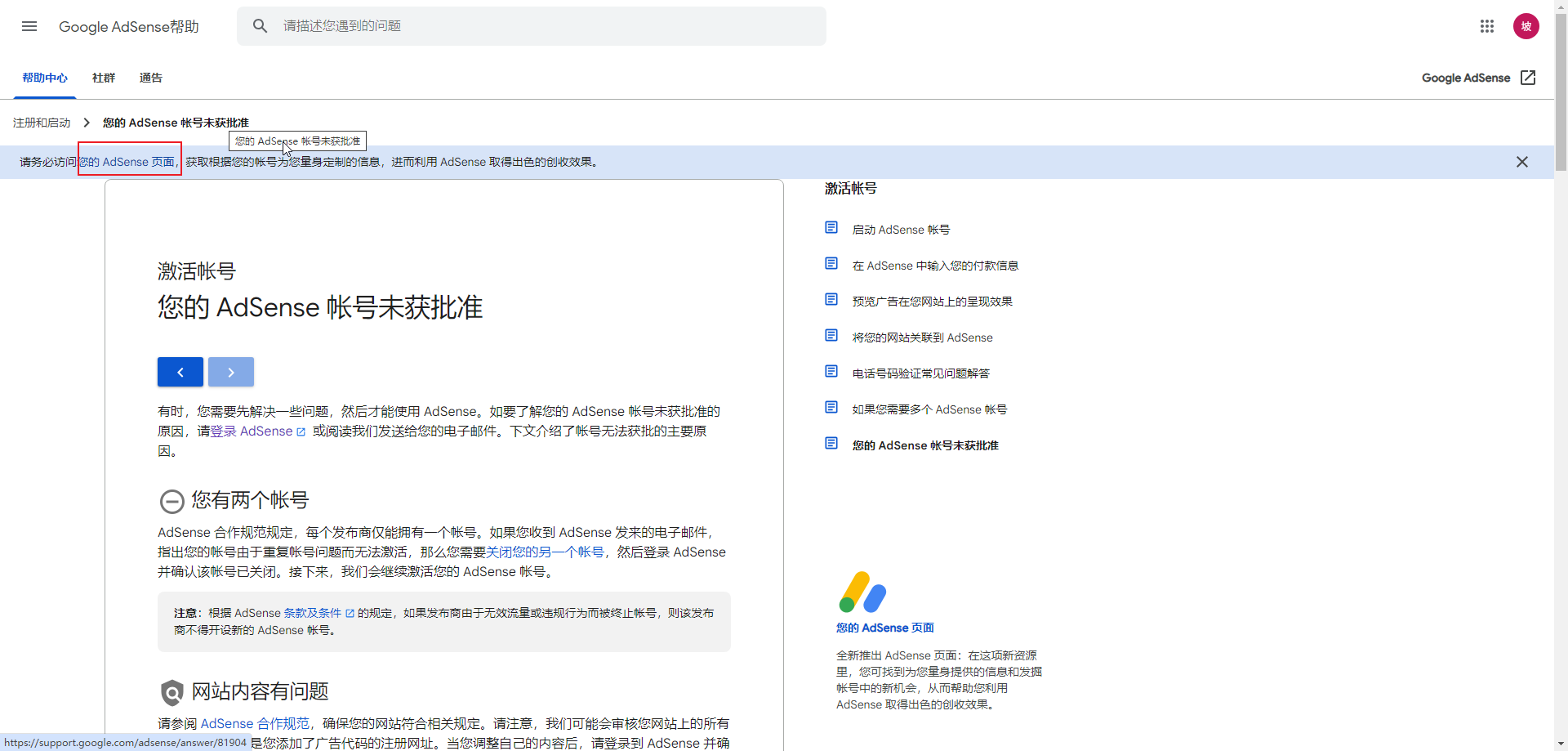Open 电话号码验证常见问题解答 article
1568x751 pixels.
920,373
